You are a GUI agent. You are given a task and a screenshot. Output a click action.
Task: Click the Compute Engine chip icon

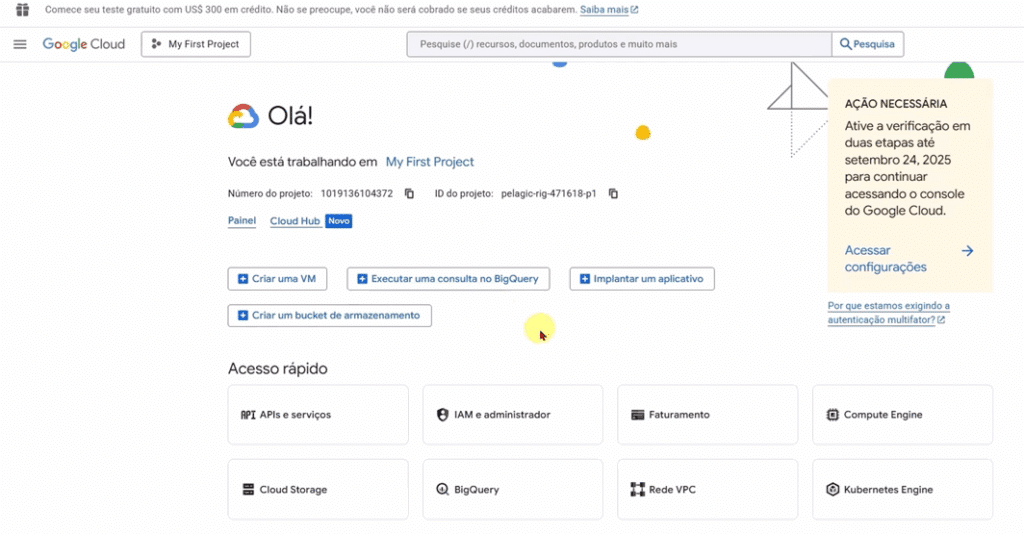pyautogui.click(x=832, y=415)
